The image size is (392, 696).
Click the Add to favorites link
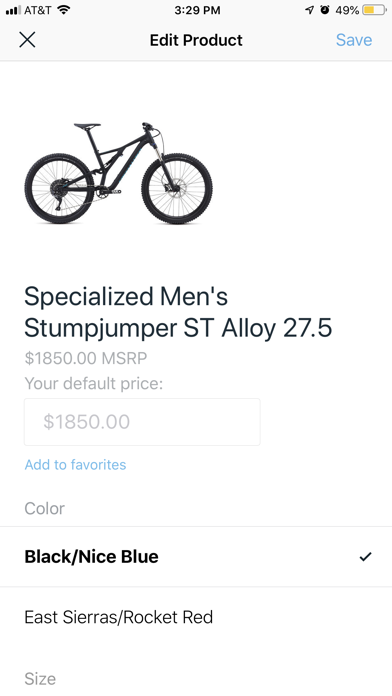coord(75,465)
